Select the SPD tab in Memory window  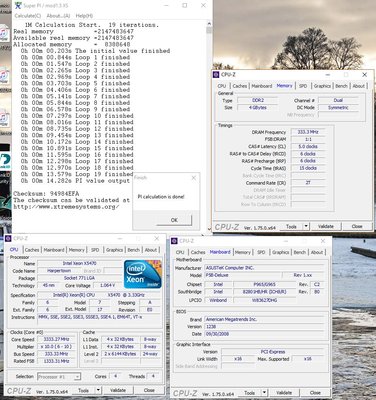tap(303, 86)
